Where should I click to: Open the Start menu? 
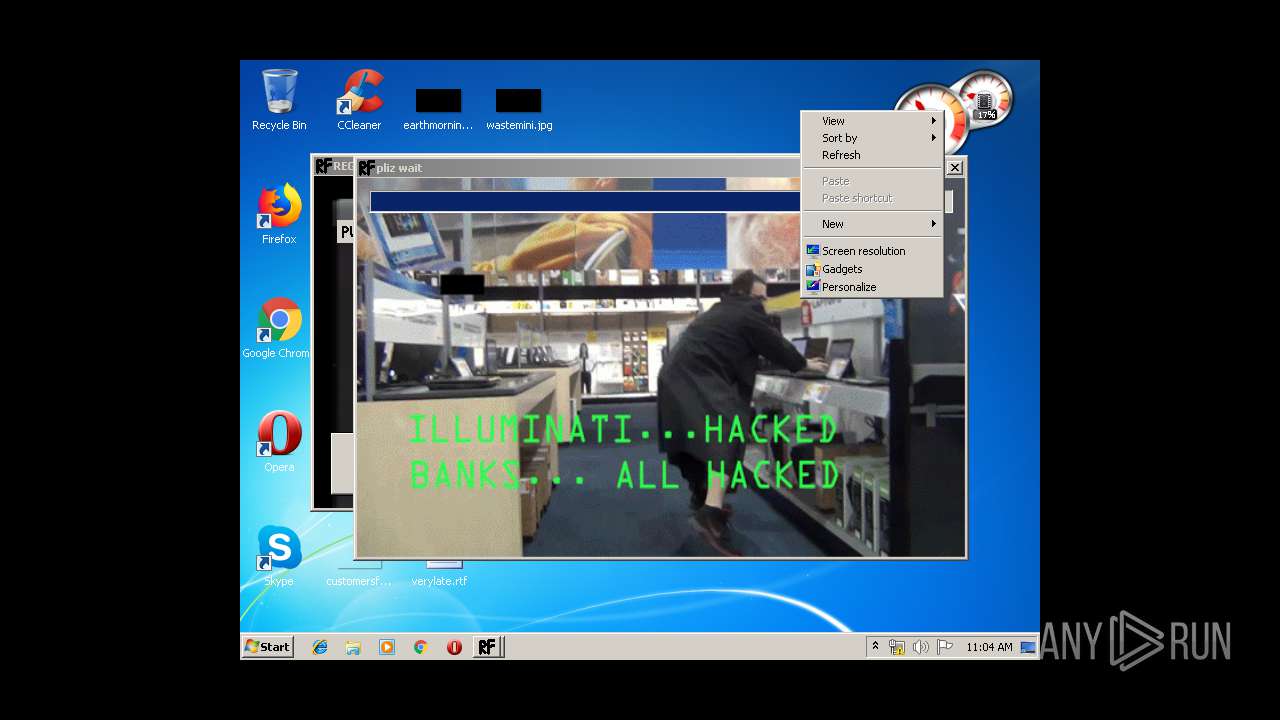point(267,647)
